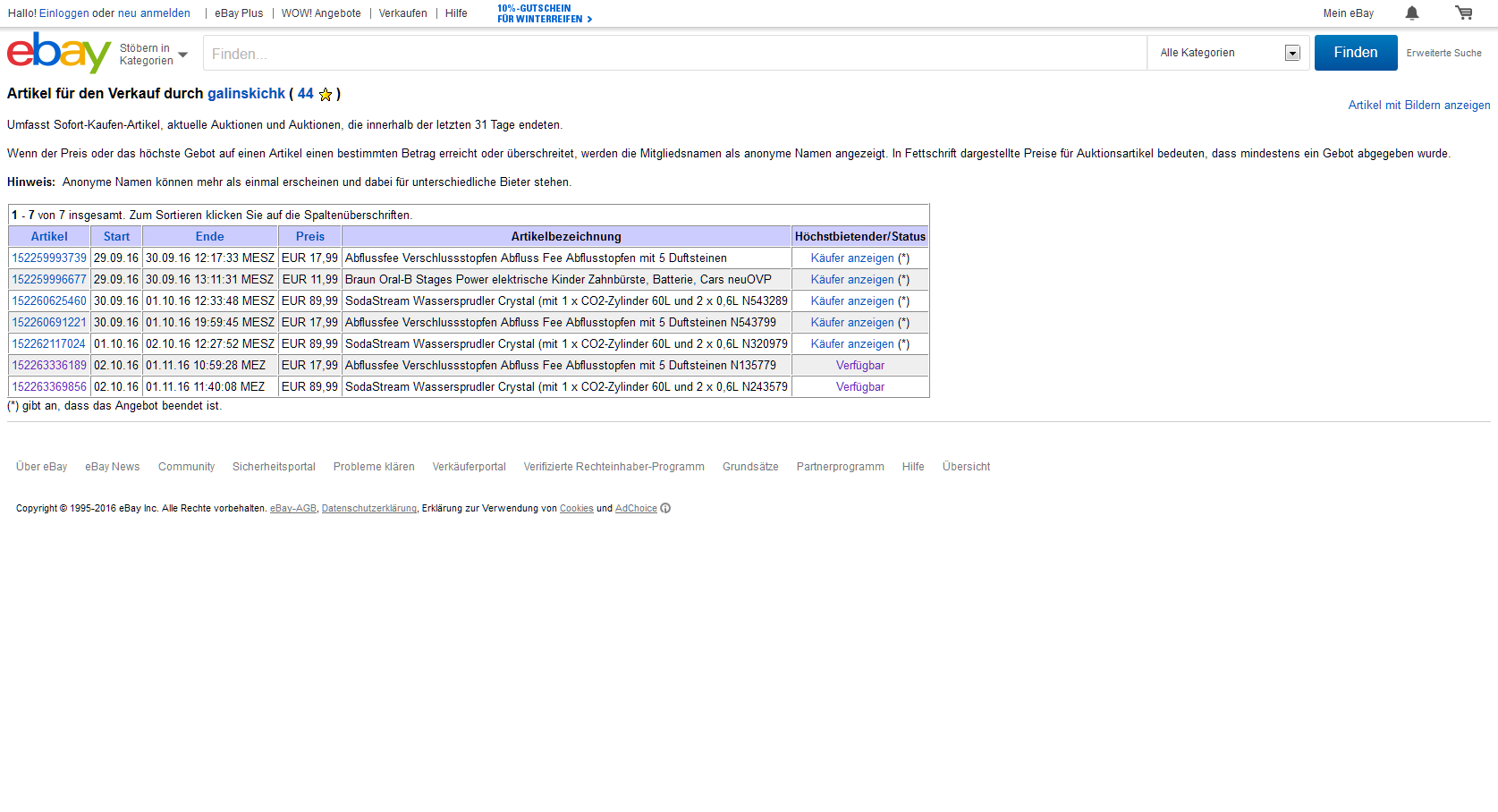Click the 10%-Gutschein für Winterreifen banner
Image resolution: width=1498 pixels, height=812 pixels.
click(545, 13)
